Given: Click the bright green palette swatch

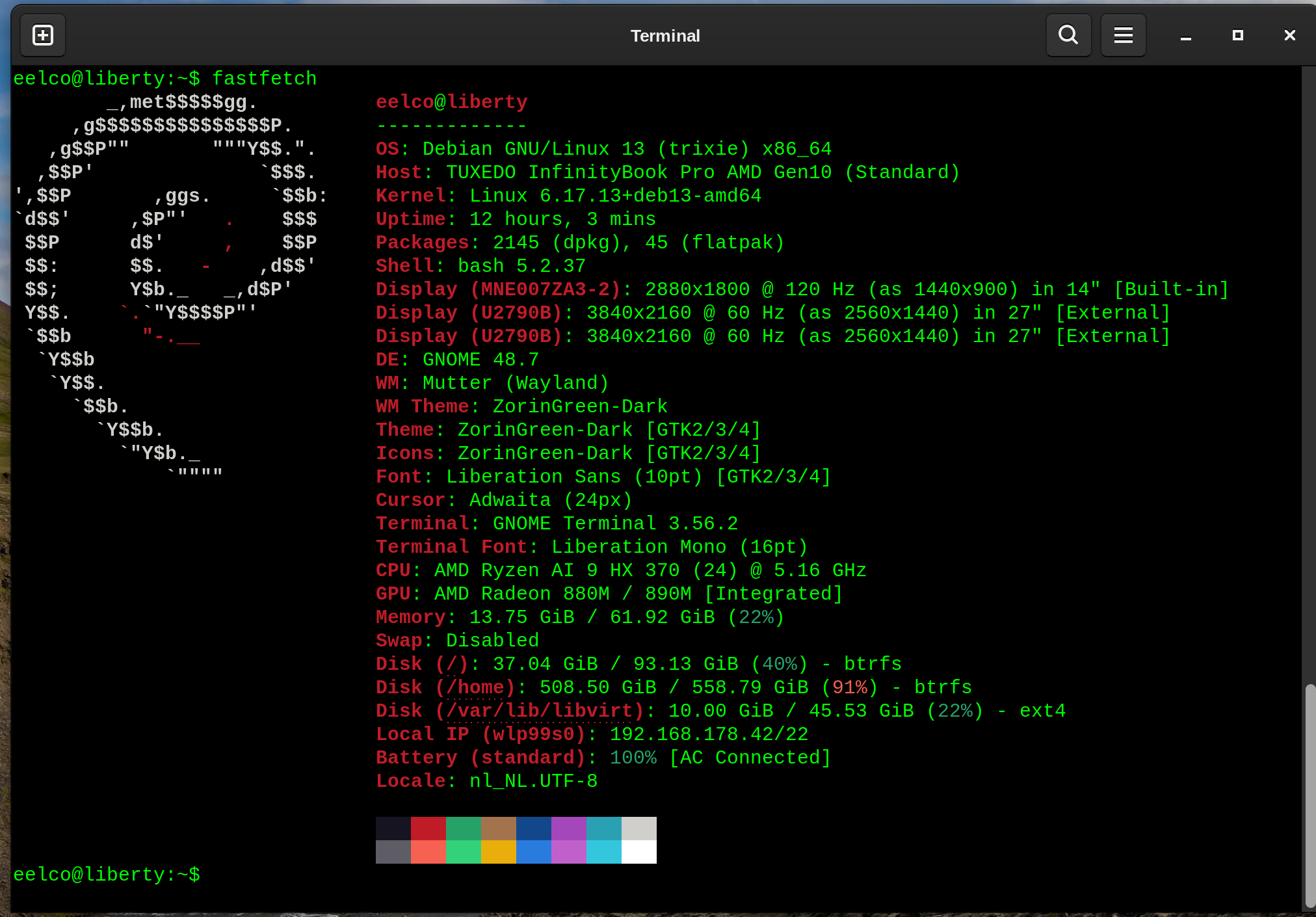Looking at the screenshot, I should pyautogui.click(x=463, y=851).
